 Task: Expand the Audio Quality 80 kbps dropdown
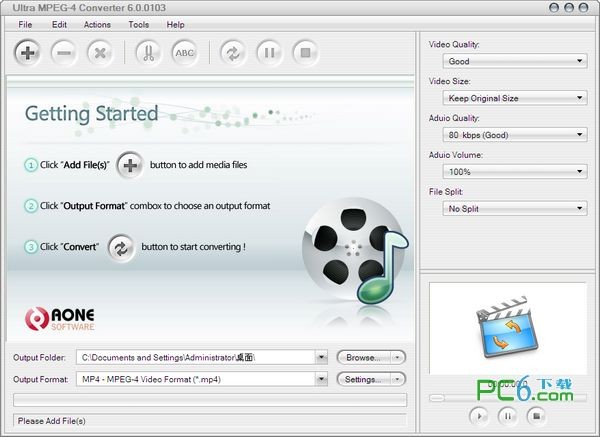click(x=515, y=135)
